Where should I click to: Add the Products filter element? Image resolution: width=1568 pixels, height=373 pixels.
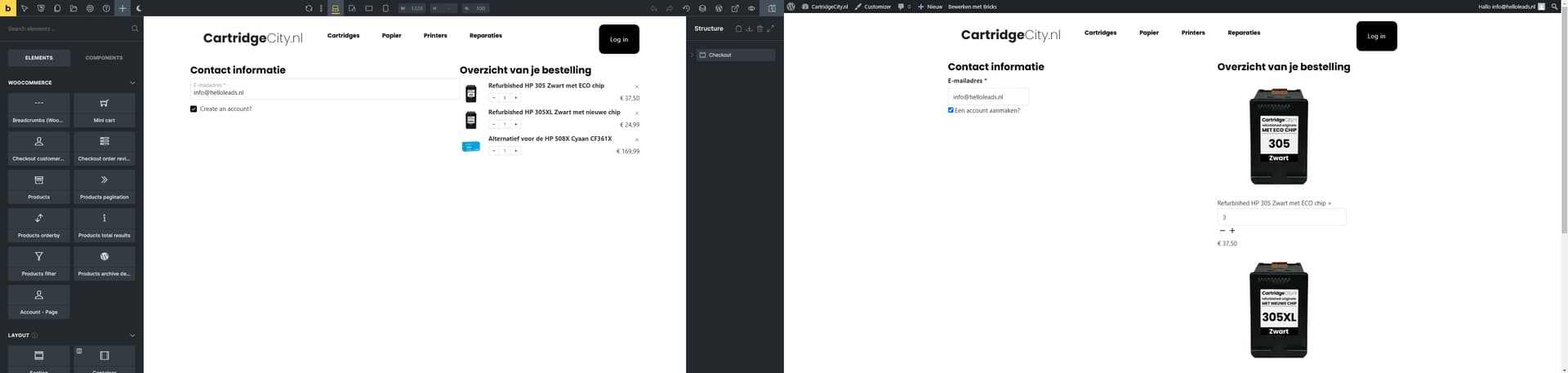tap(38, 263)
